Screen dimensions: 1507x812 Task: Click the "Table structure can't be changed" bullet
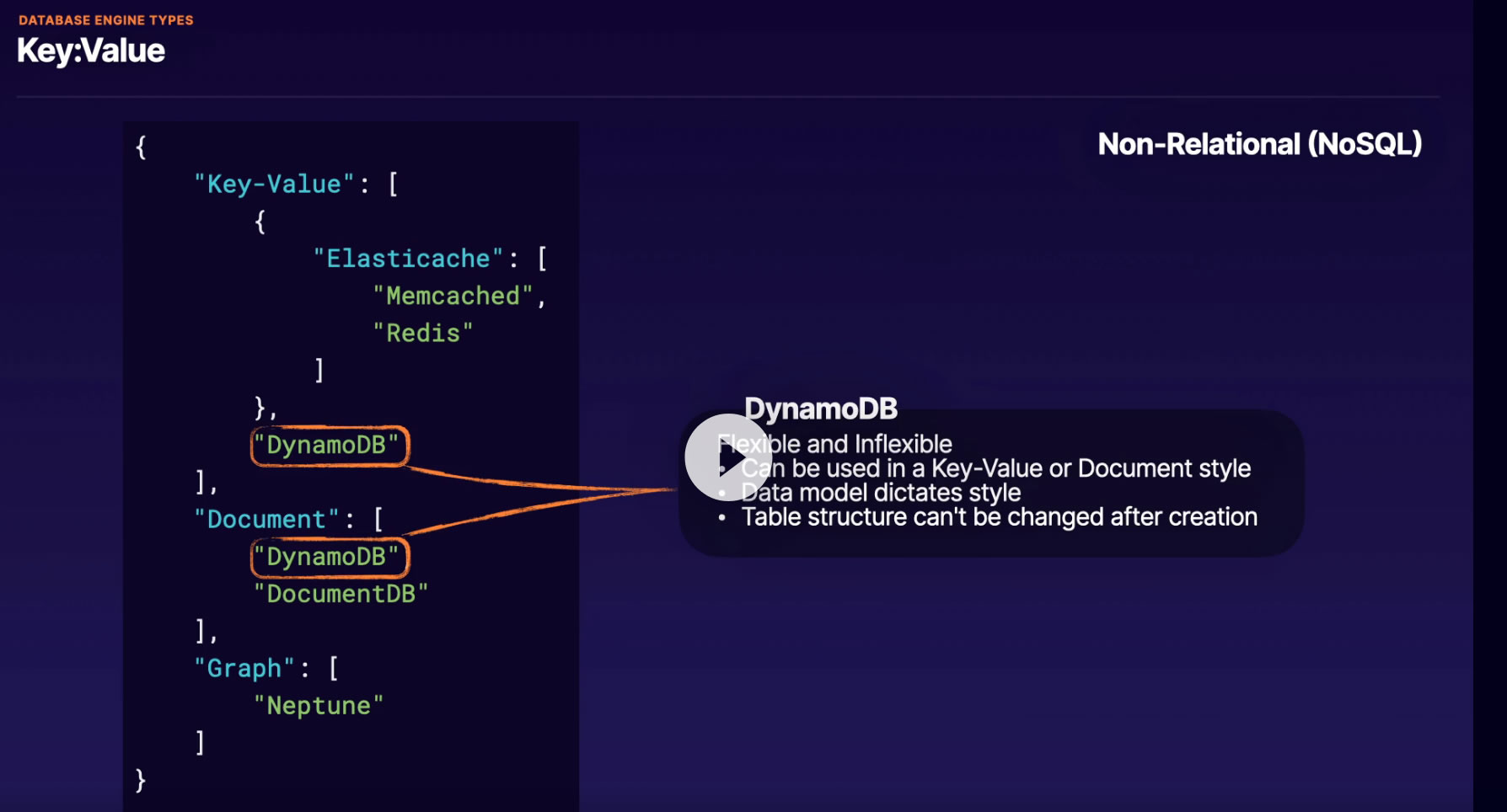pyautogui.click(x=1000, y=516)
